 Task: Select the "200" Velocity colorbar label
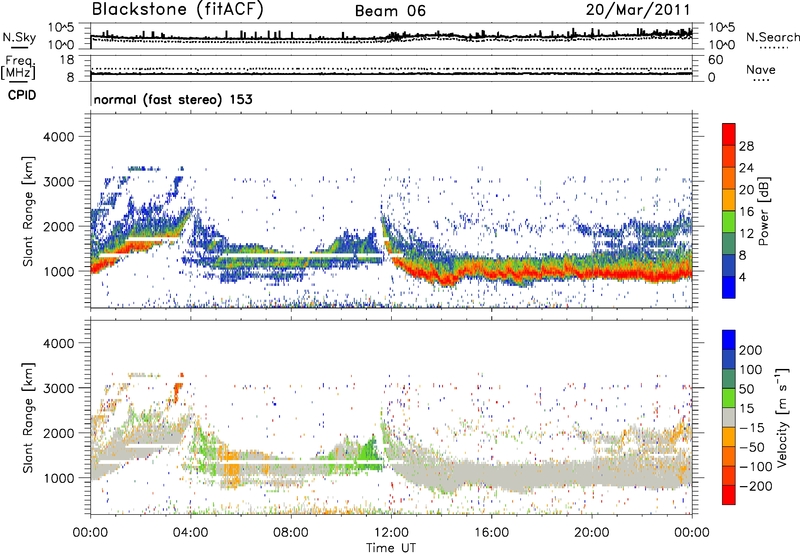coord(751,350)
